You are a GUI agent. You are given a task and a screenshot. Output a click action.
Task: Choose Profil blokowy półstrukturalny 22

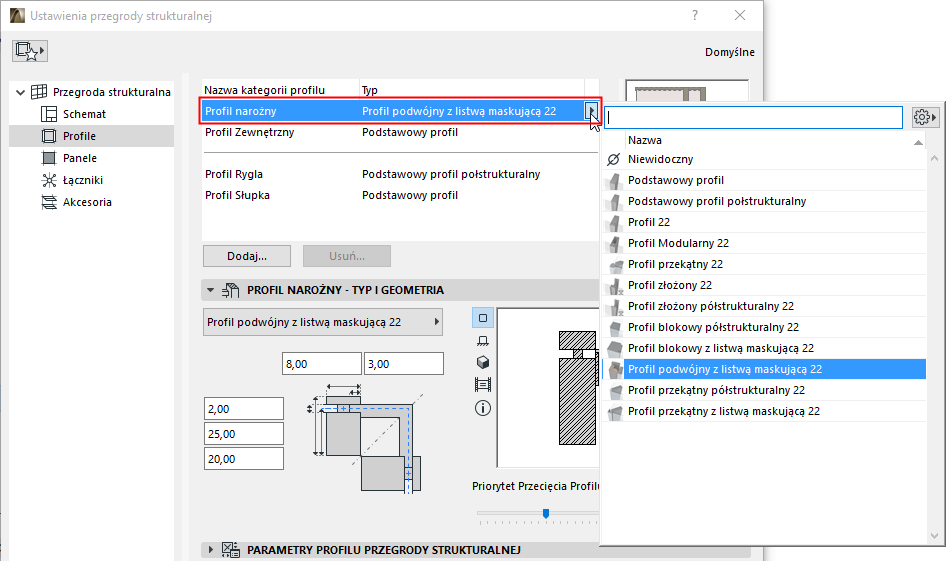764,327
